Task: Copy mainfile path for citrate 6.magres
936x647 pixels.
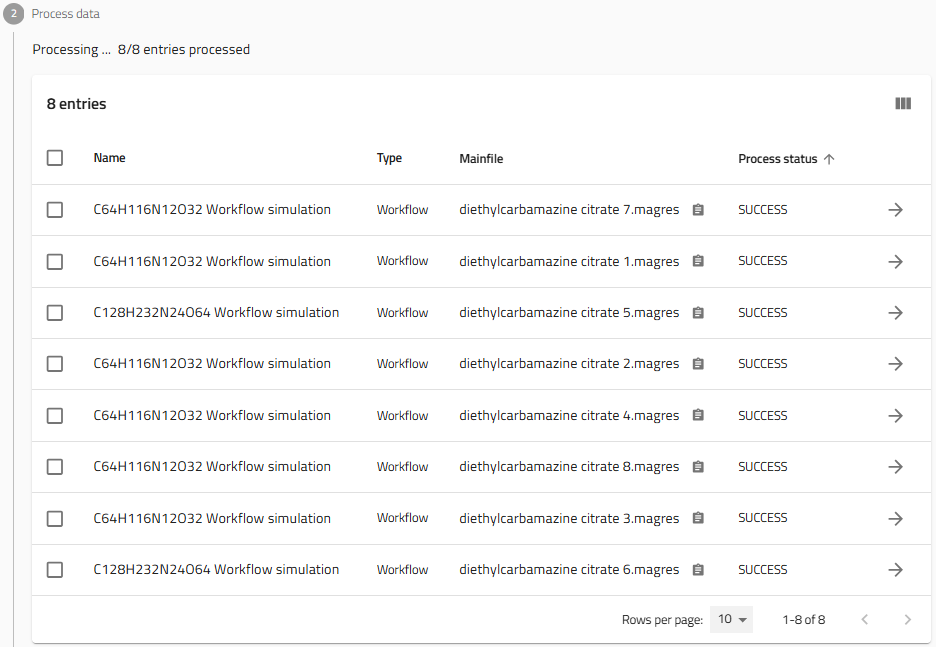Action: (698, 569)
